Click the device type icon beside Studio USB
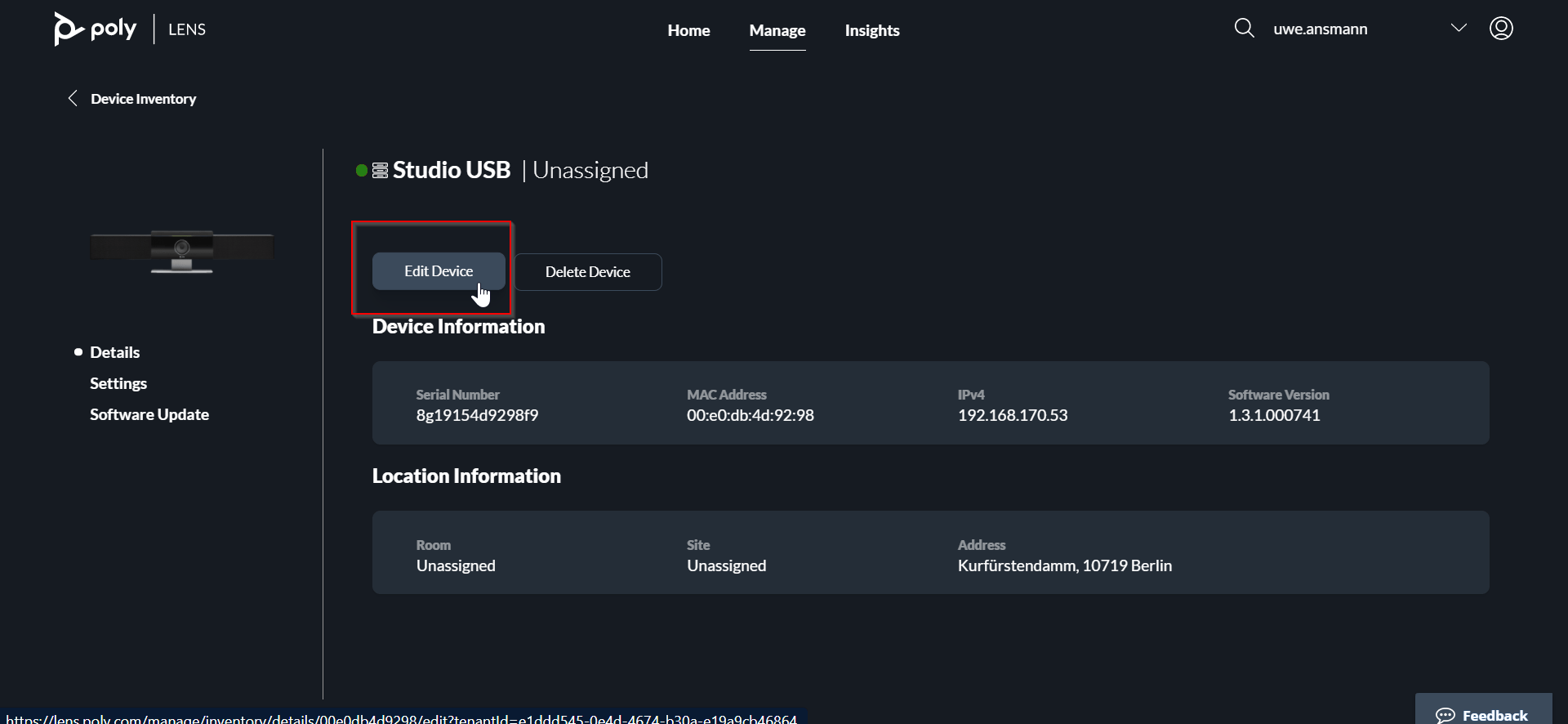The image size is (1568, 724). point(380,171)
